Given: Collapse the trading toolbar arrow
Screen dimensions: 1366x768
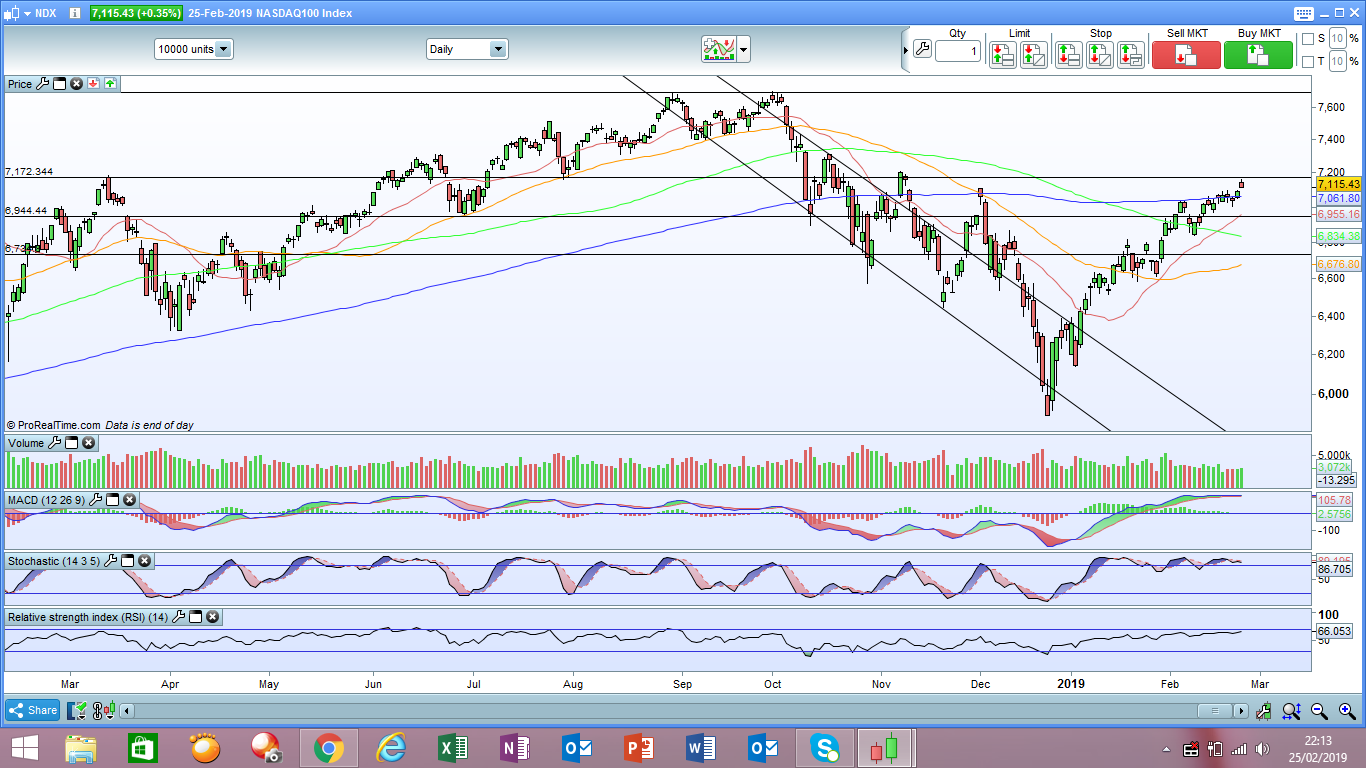Looking at the screenshot, I should (906, 49).
